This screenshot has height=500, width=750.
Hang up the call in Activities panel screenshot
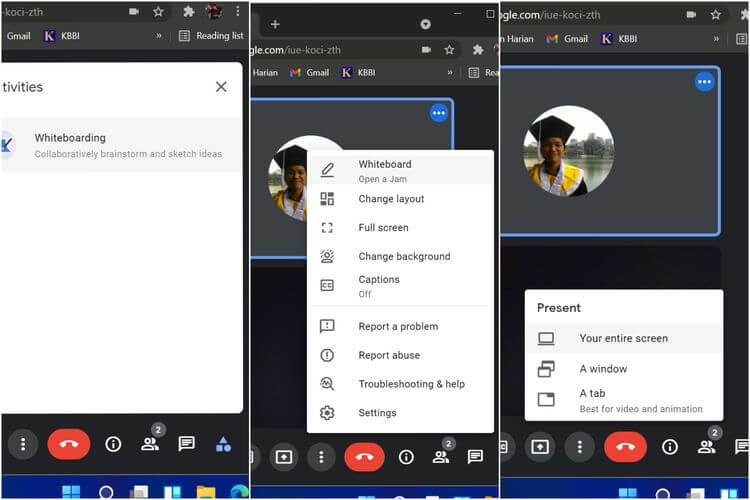tap(69, 444)
